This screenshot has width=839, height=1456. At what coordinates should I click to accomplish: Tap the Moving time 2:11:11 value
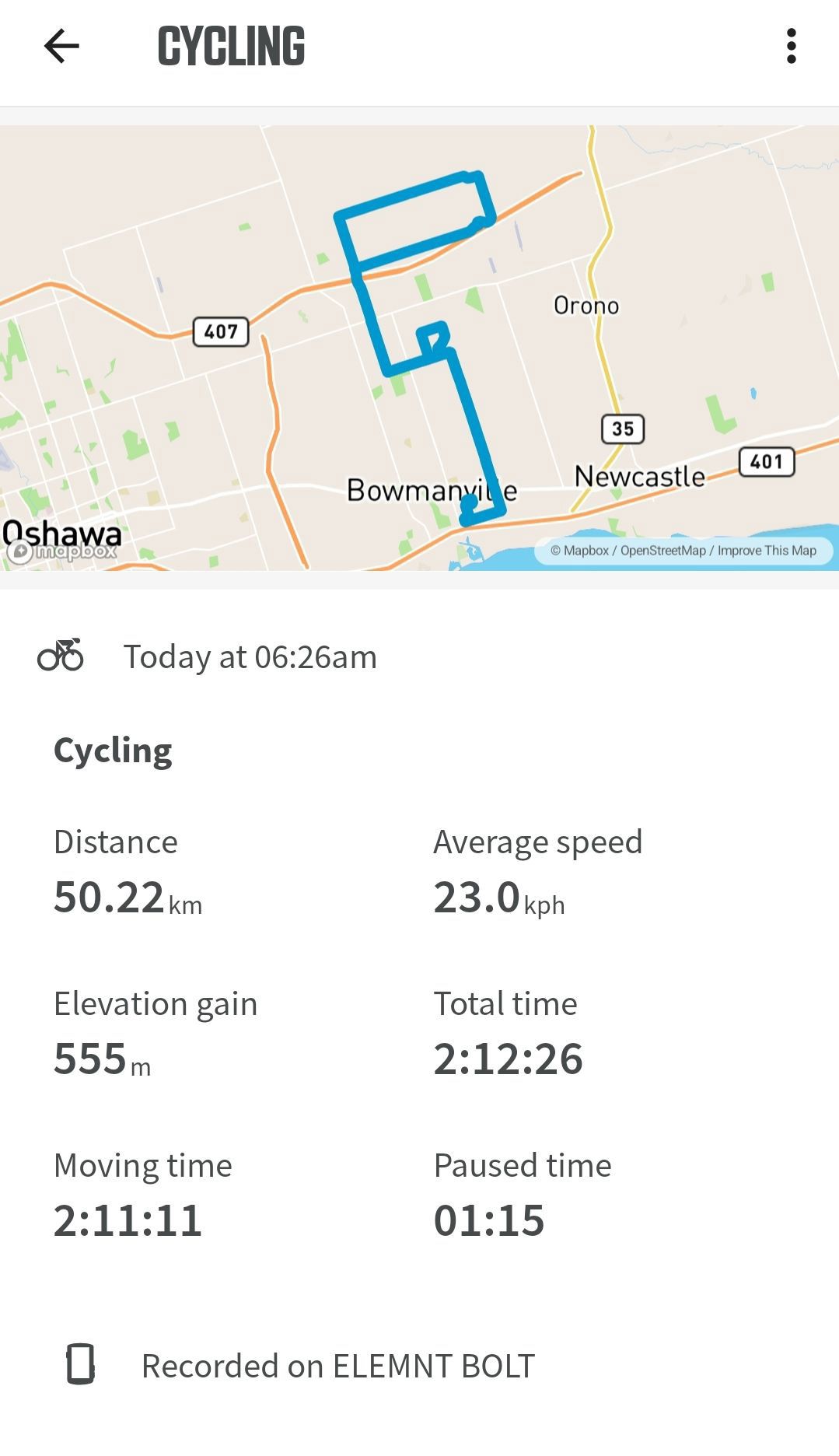coord(128,1220)
